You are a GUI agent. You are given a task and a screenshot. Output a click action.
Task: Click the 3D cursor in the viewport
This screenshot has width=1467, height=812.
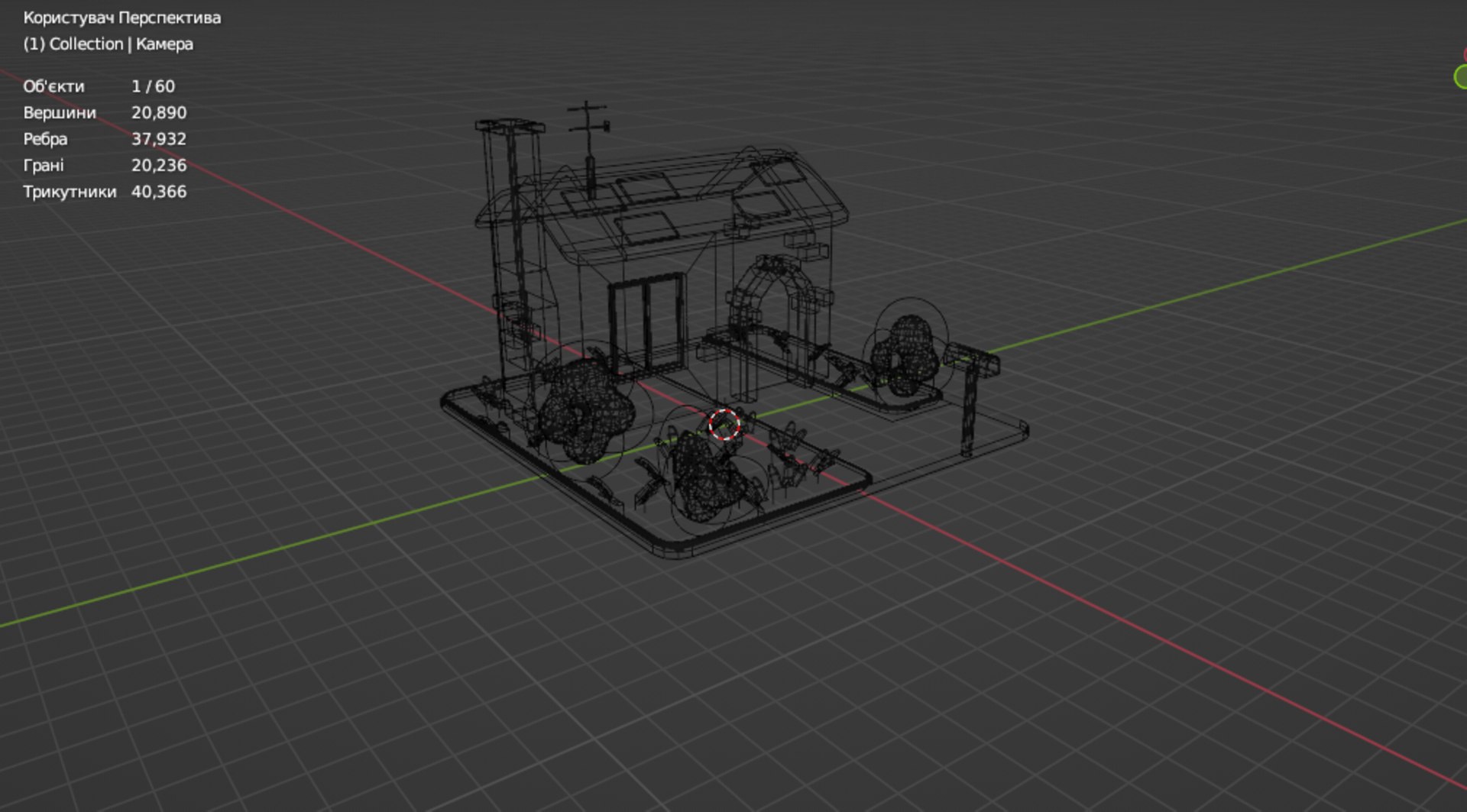pos(724,425)
